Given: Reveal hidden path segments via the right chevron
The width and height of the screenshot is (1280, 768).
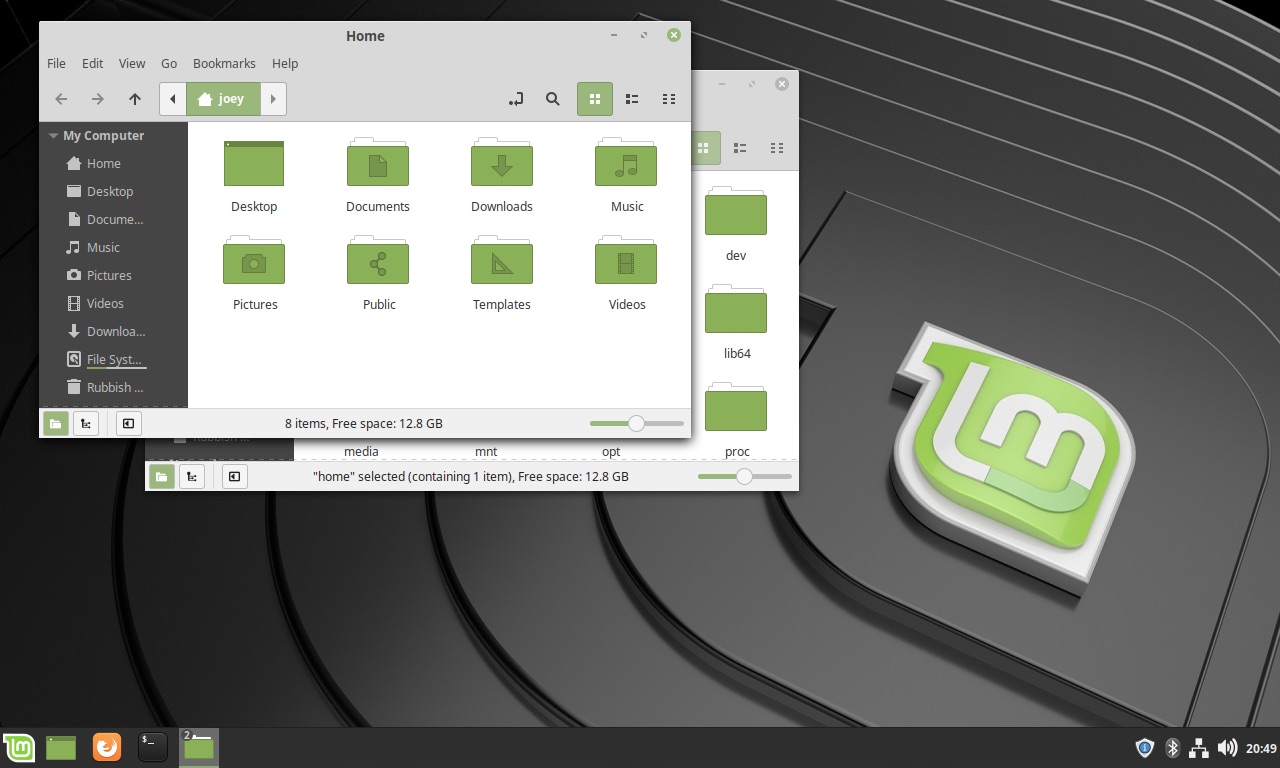Looking at the screenshot, I should (273, 99).
